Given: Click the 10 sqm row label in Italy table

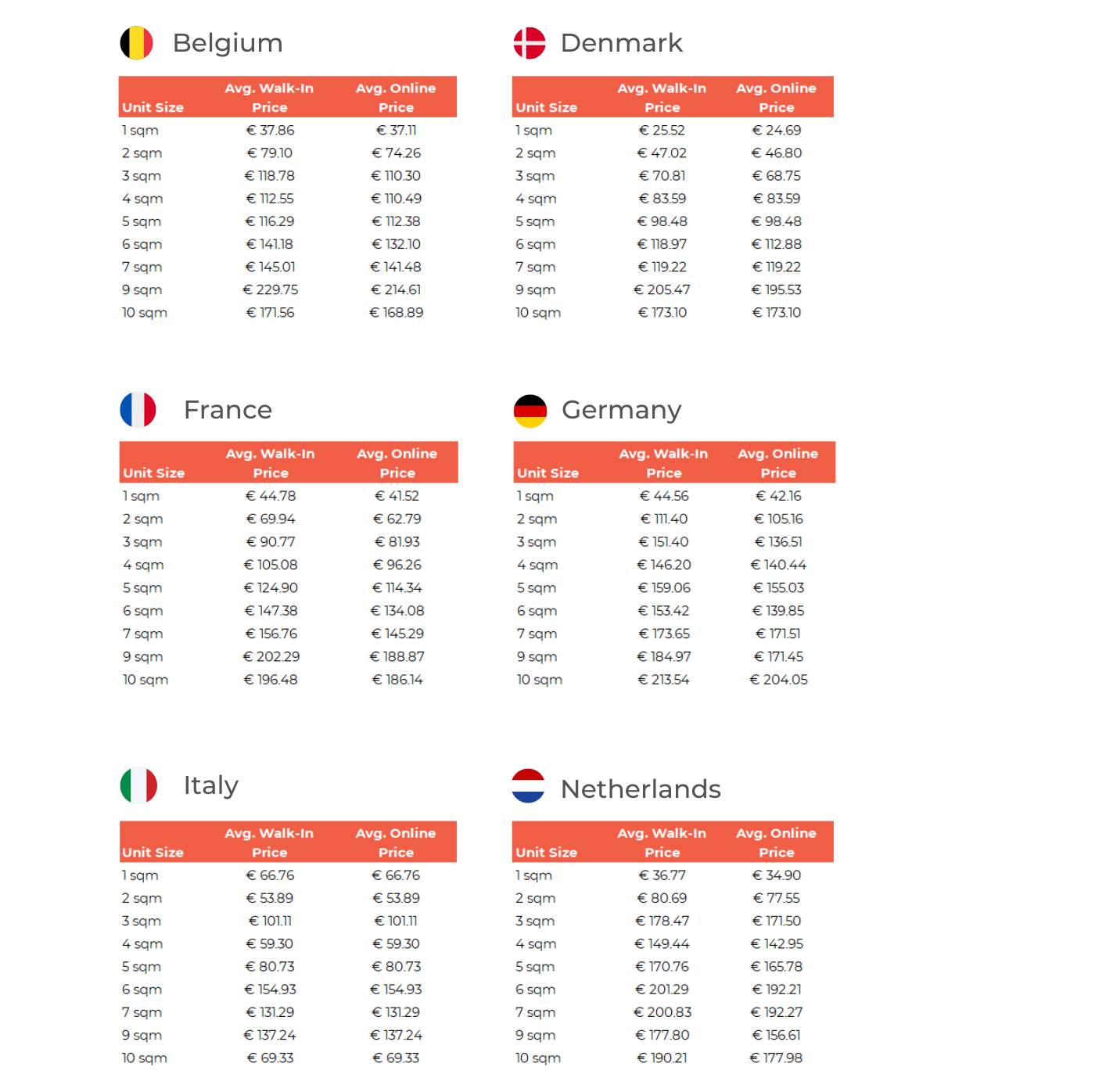Looking at the screenshot, I should [145, 1058].
